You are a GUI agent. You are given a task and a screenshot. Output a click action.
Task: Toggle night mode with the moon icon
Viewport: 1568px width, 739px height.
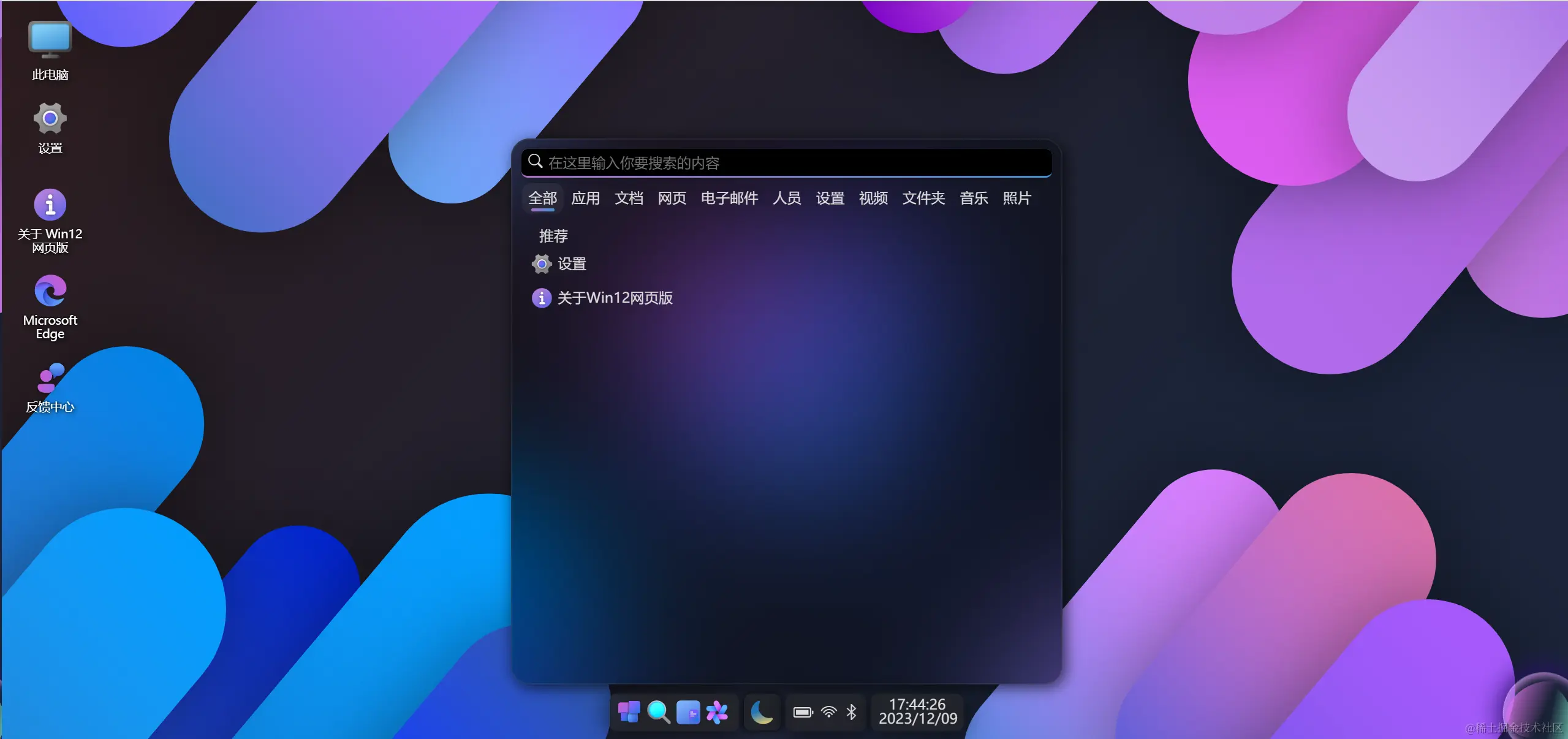pos(760,712)
